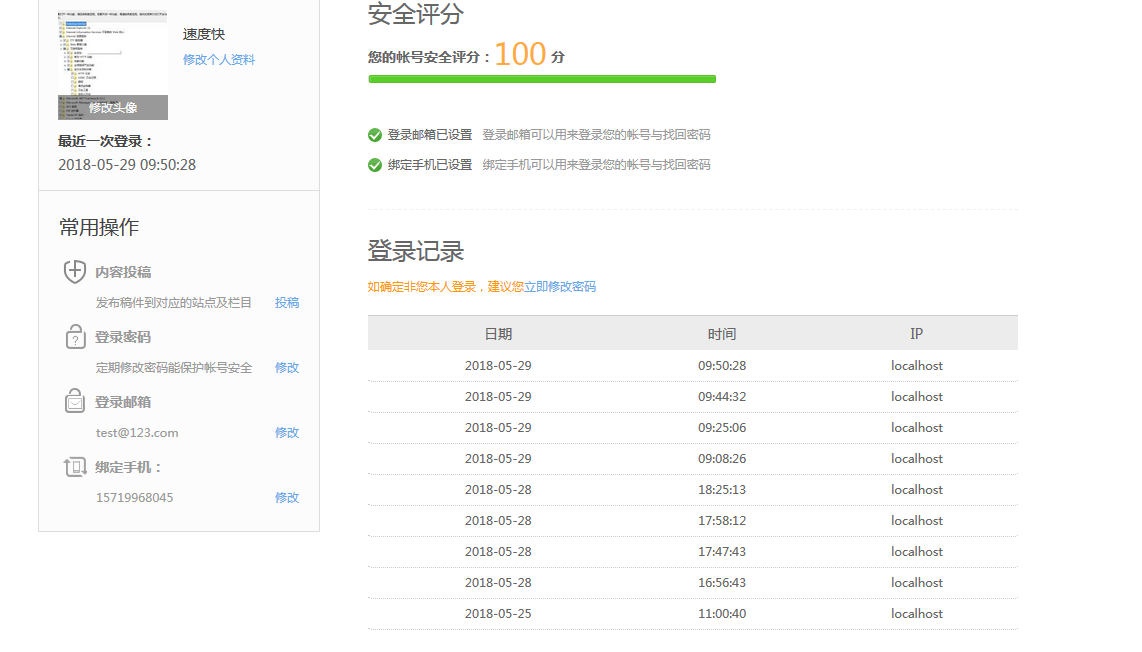The width and height of the screenshot is (1142, 652).
Task: Click the 绑定手机 heading
Action: [x=128, y=467]
